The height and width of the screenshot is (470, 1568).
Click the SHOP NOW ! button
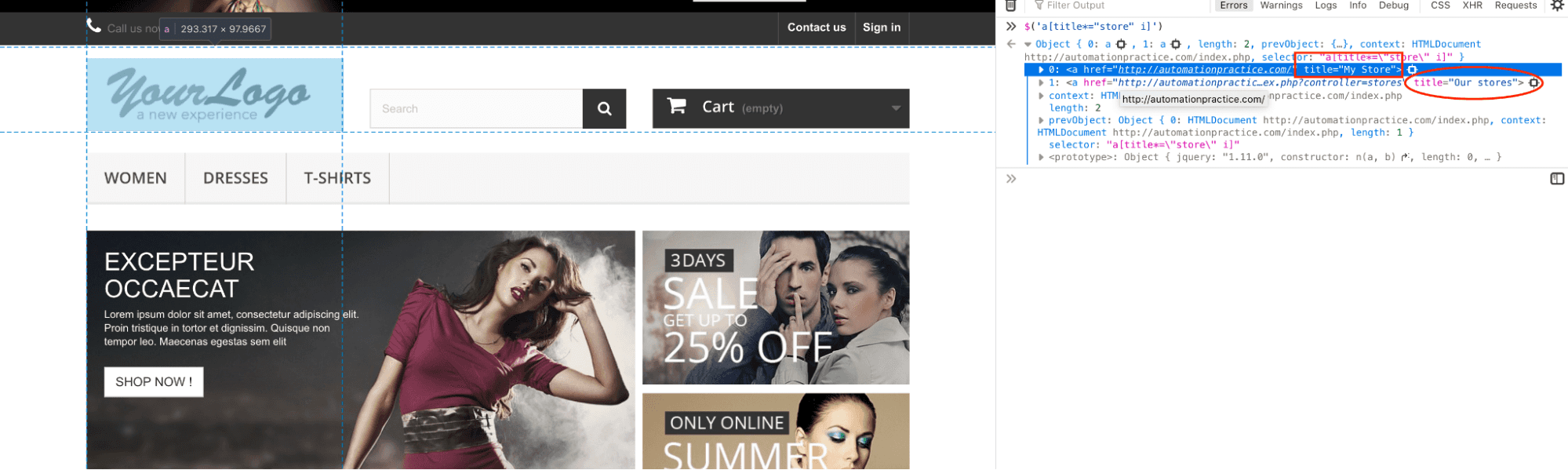[154, 382]
